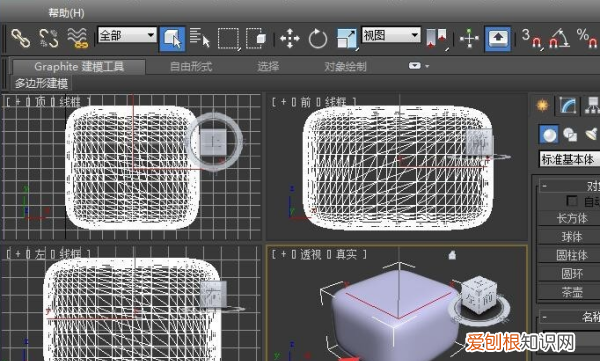Viewport: 600px width, 361px height.
Task: Click the 真实 shading label in perspective viewport
Action: click(346, 254)
